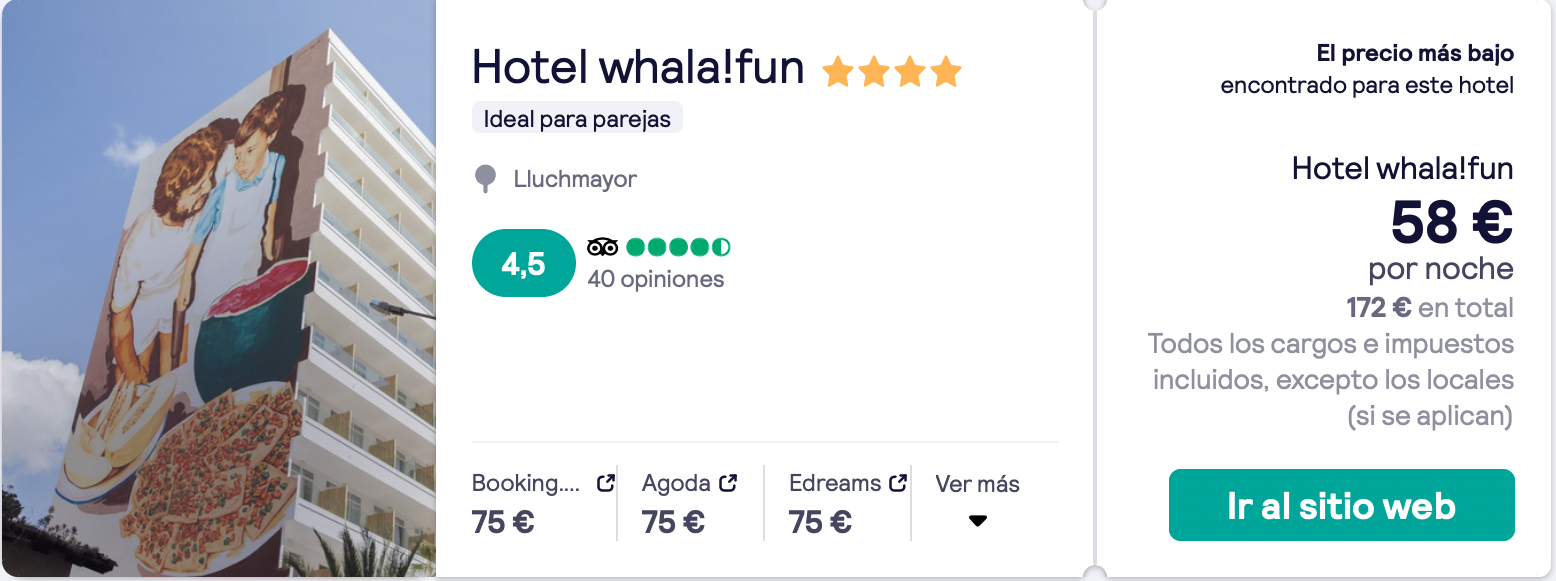Viewport: 1556px width, 581px height.
Task: Open the Hotel whala!fun title
Action: coord(638,68)
